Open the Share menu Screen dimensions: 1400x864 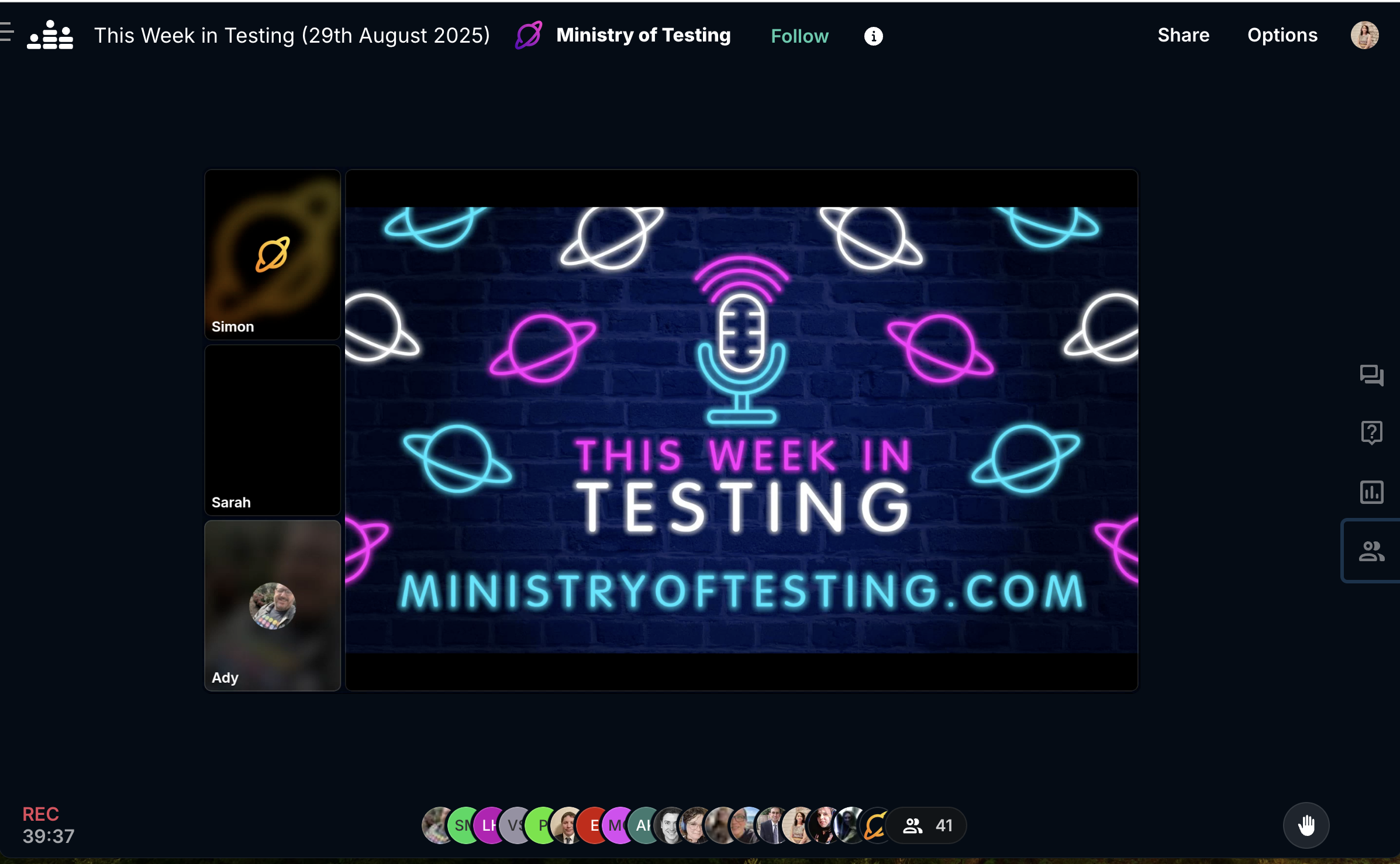pos(1183,35)
